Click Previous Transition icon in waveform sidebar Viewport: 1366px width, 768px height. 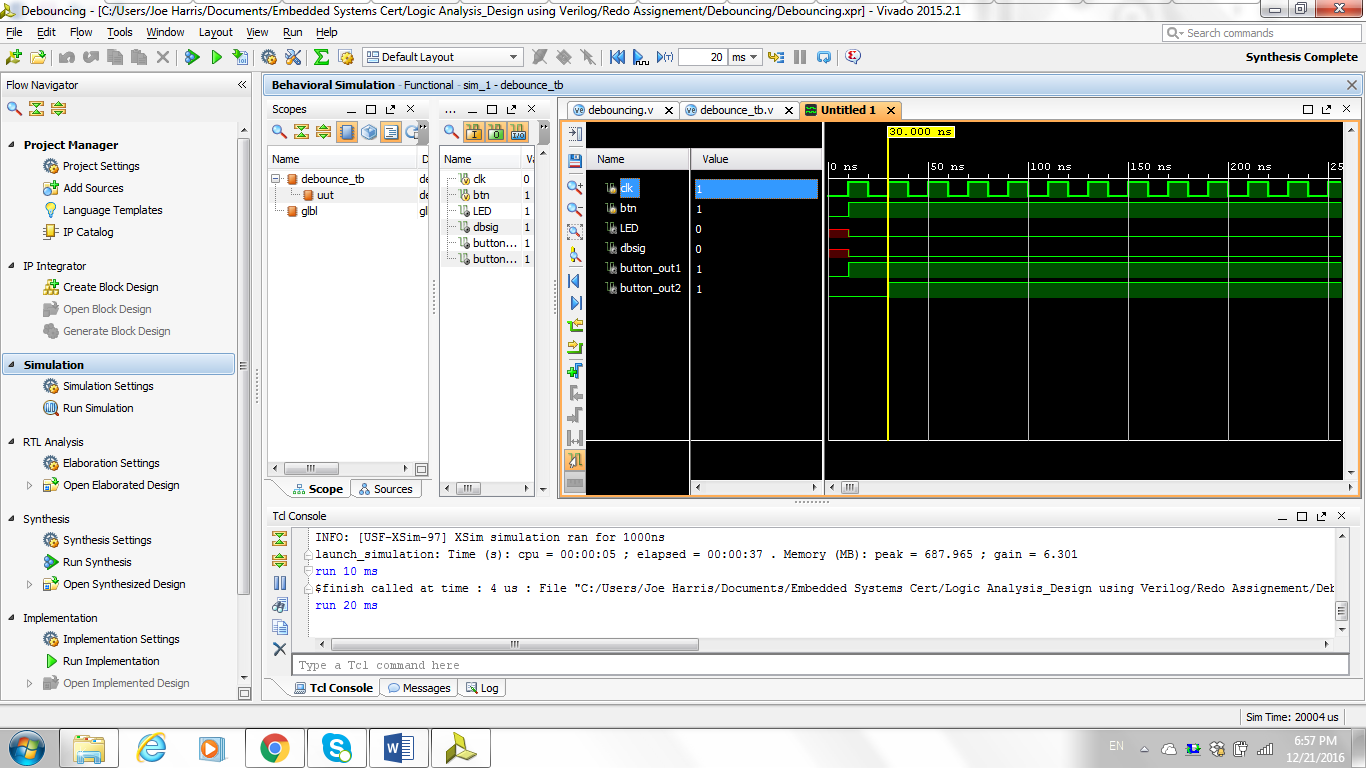coord(575,325)
